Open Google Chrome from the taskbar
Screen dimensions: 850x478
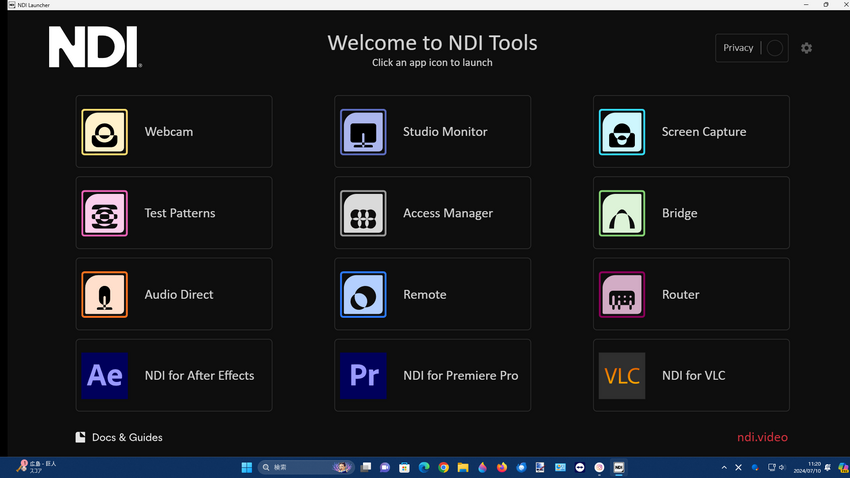pos(443,467)
